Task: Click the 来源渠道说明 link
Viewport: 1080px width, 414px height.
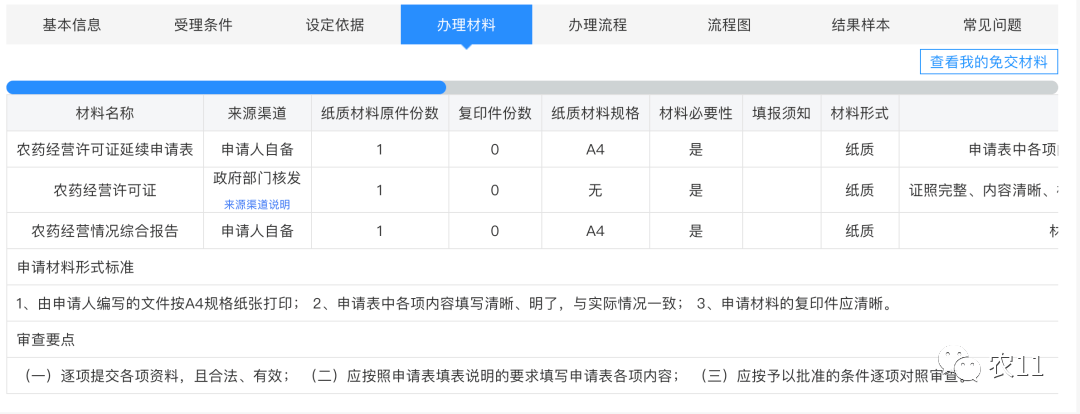Action: [257, 204]
